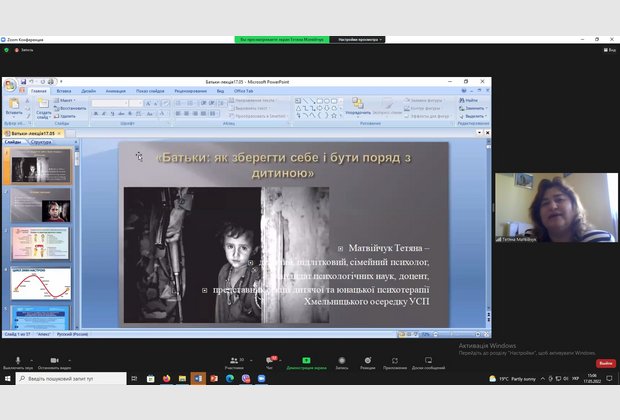This screenshot has width=620, height=420.
Task: Open Reactions in the Zoom toolbar
Action: pyautogui.click(x=368, y=360)
